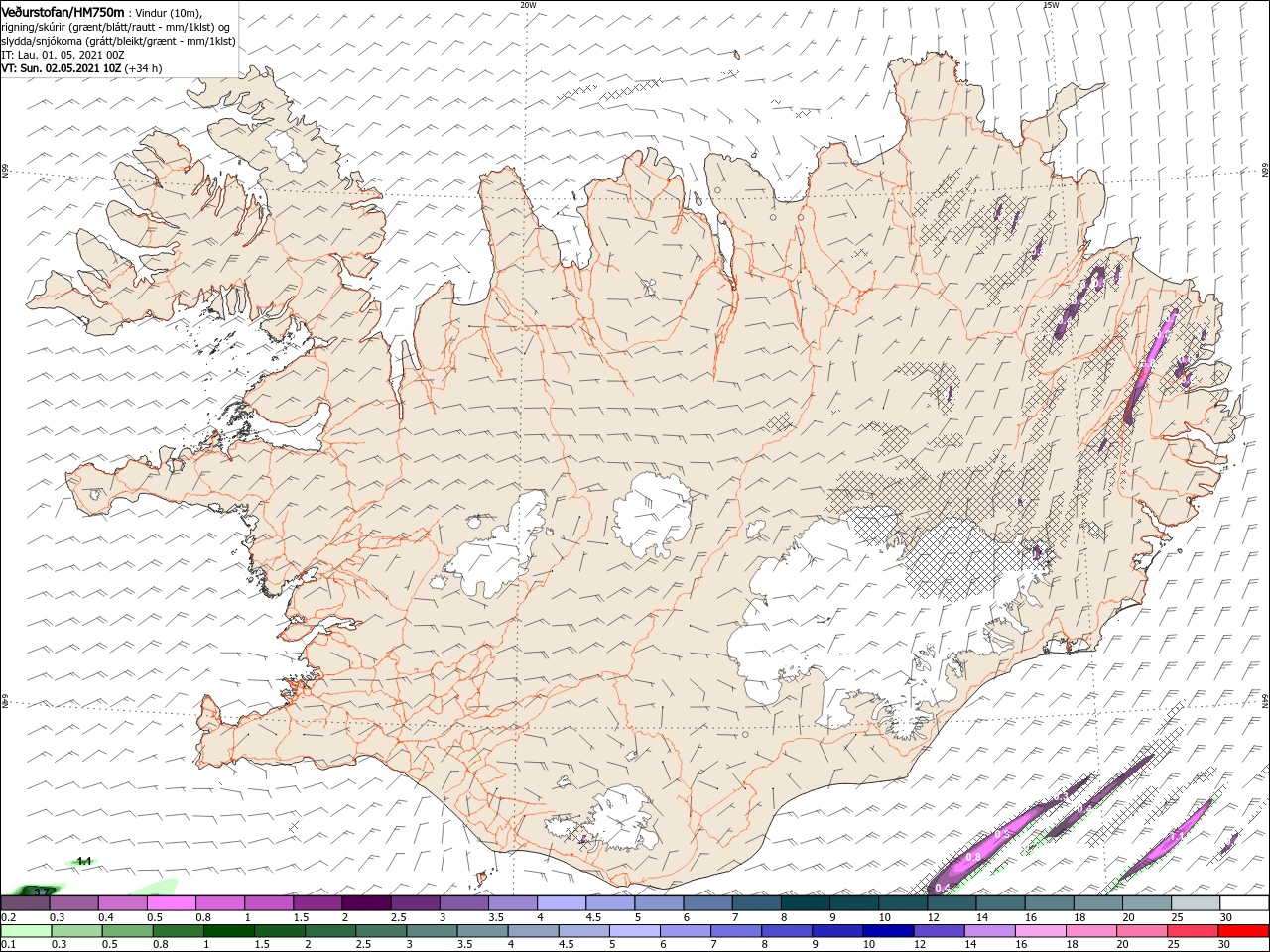This screenshot has width=1270, height=952.
Task: Pick lower legend swatch between 7 and 8
Action: click(735, 931)
